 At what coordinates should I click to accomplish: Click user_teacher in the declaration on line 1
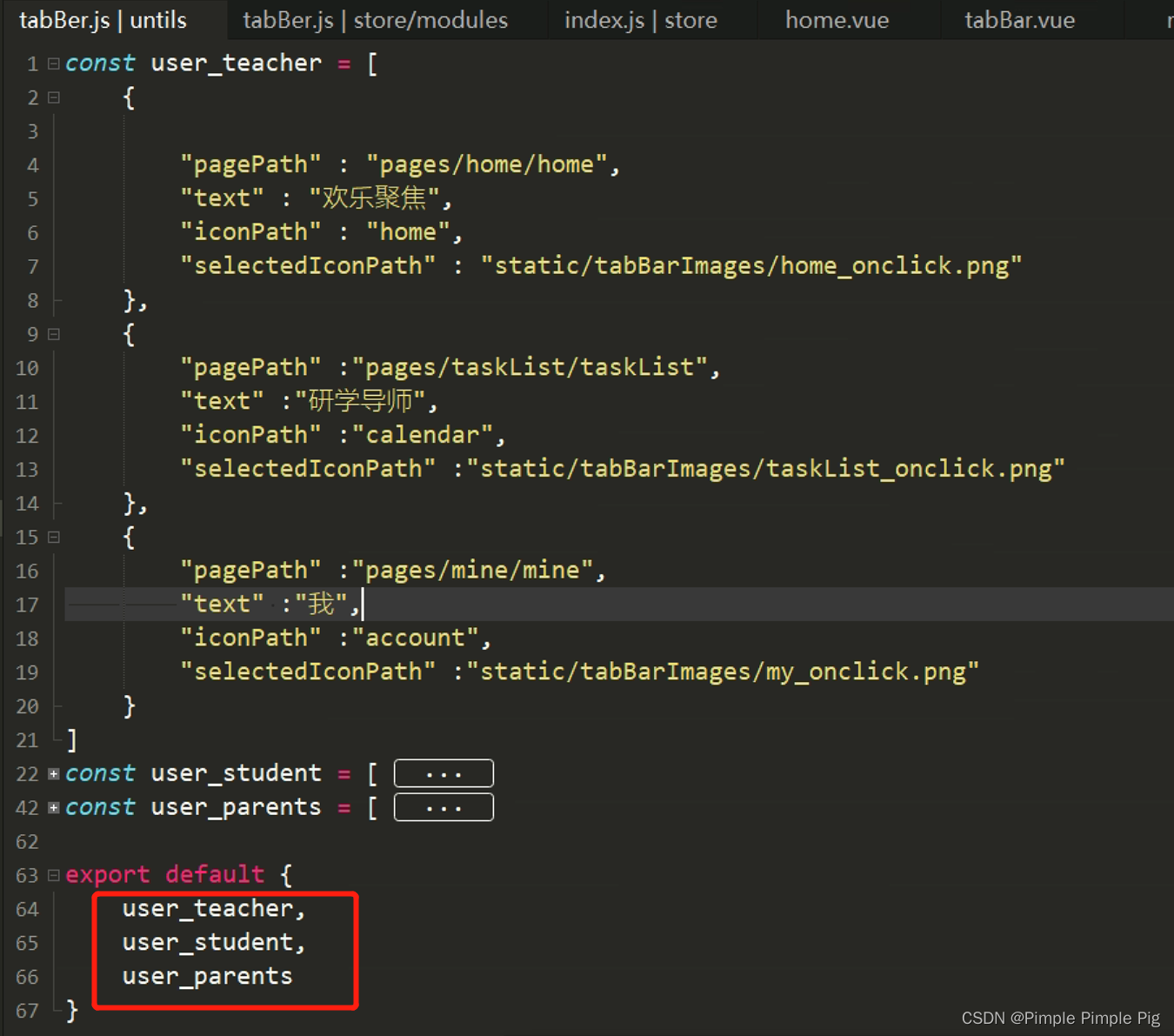pyautogui.click(x=236, y=63)
